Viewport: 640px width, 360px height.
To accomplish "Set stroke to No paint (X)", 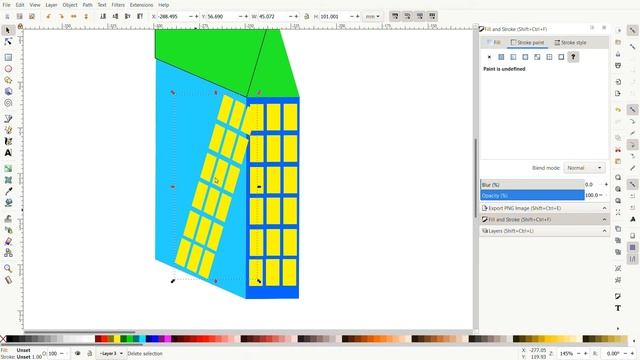I will pyautogui.click(x=489, y=57).
